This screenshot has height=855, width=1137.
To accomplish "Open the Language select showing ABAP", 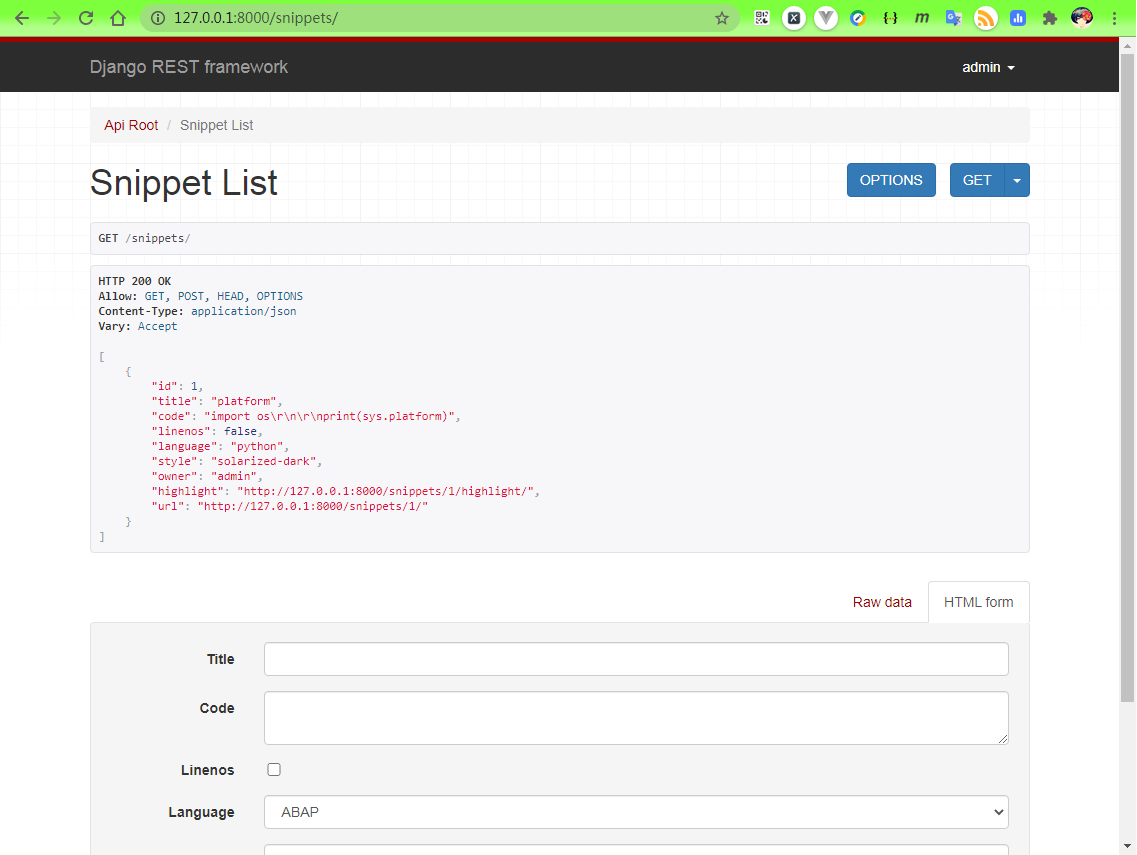I will [636, 812].
